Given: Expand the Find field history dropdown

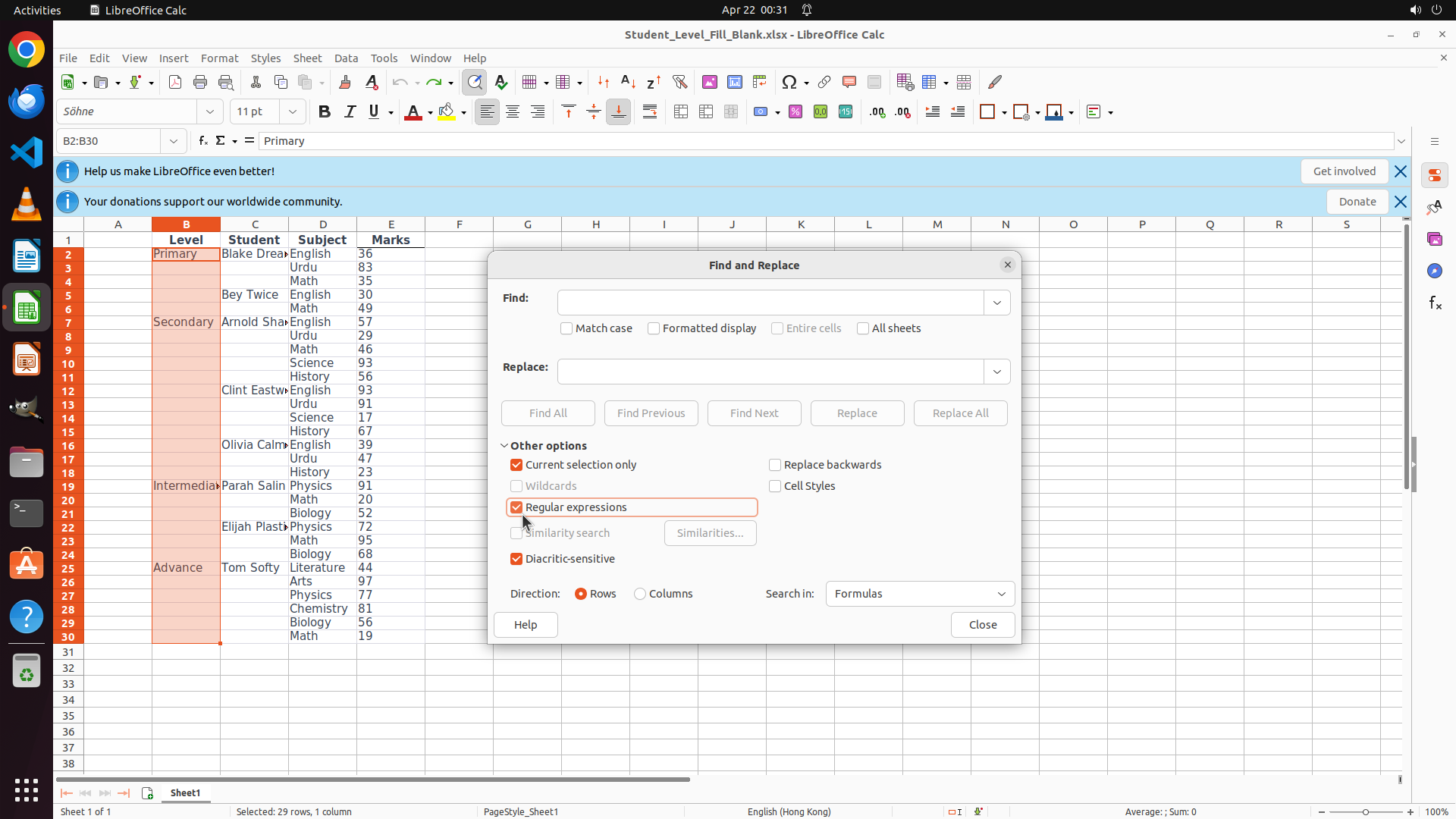Looking at the screenshot, I should click(x=996, y=303).
